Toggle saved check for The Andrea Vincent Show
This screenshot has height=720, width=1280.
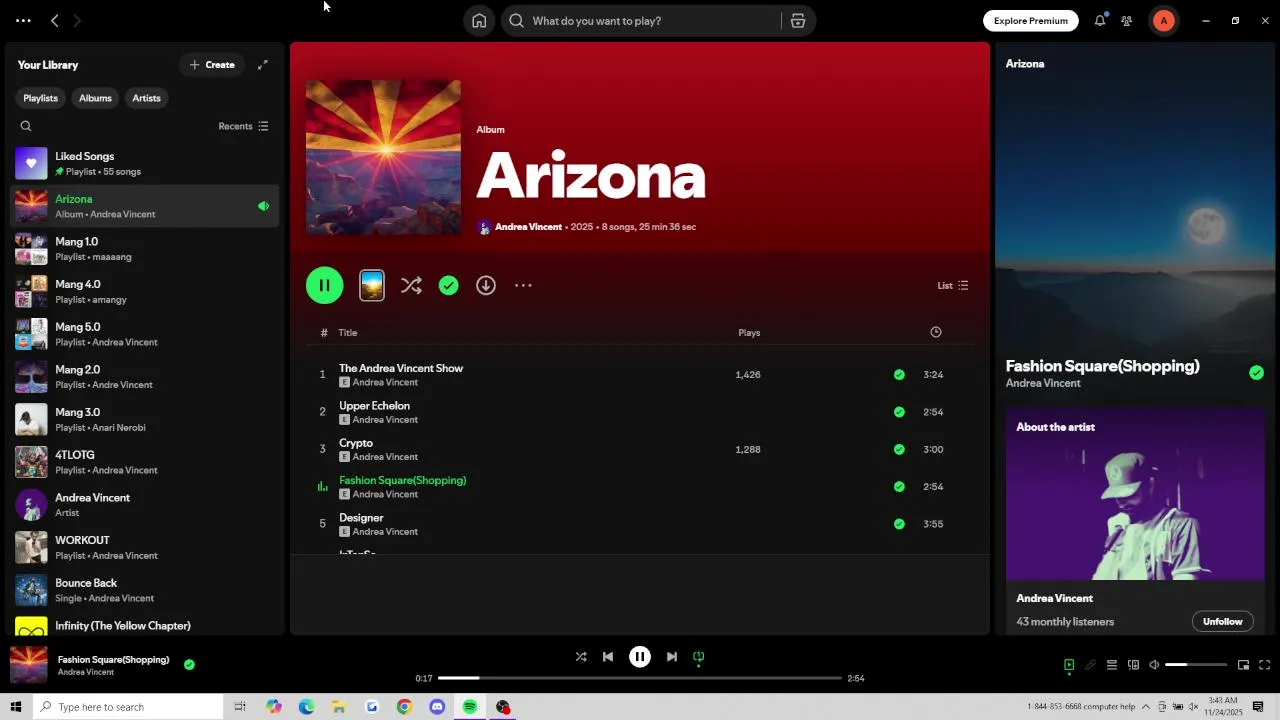point(899,375)
